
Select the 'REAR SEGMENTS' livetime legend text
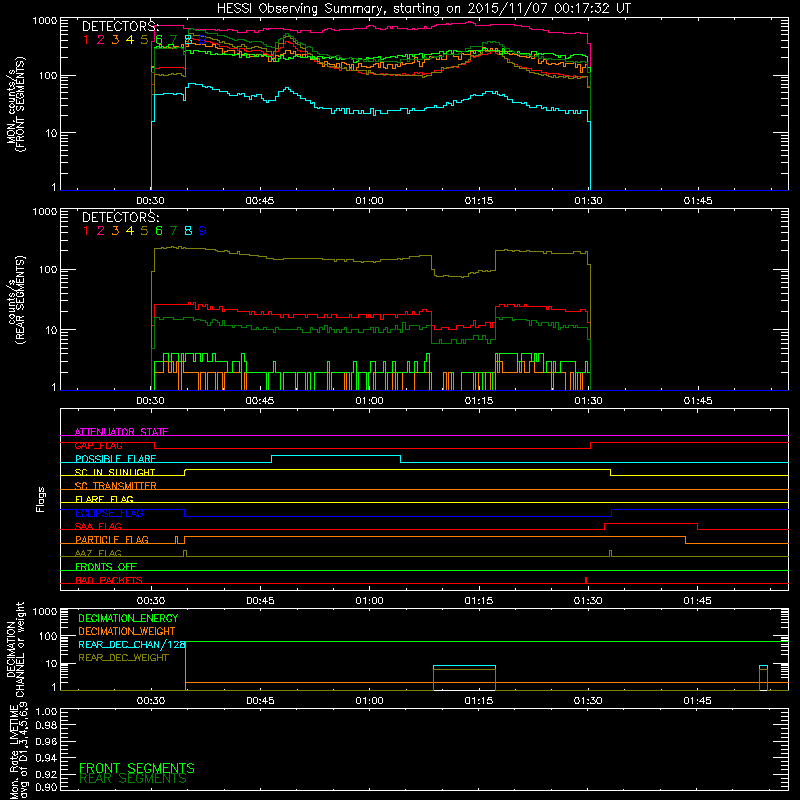[133, 779]
